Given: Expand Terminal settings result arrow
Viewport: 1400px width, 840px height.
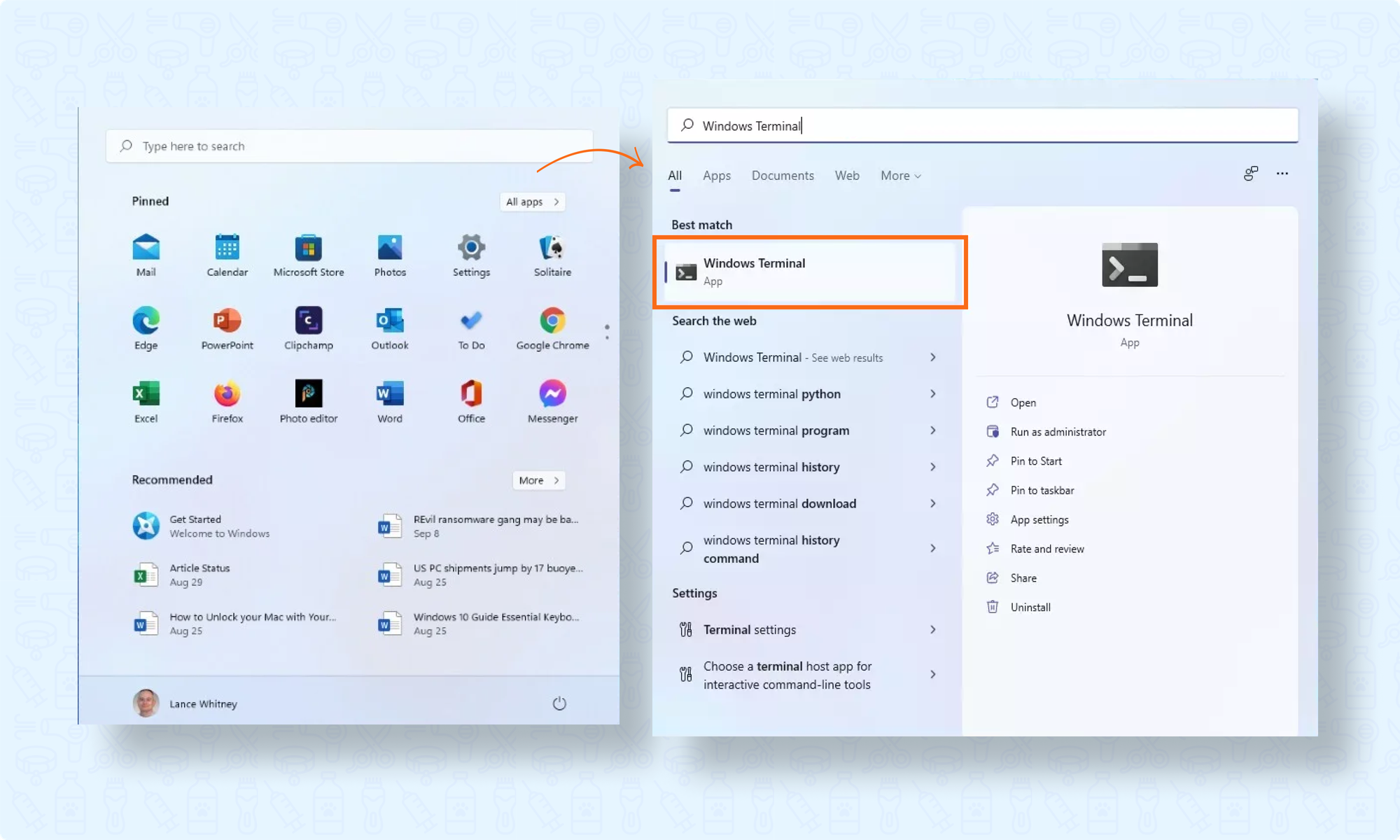Looking at the screenshot, I should [x=933, y=629].
